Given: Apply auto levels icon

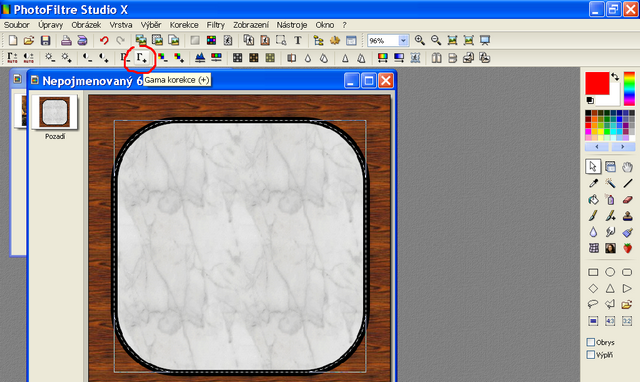Looking at the screenshot, I should (12, 58).
